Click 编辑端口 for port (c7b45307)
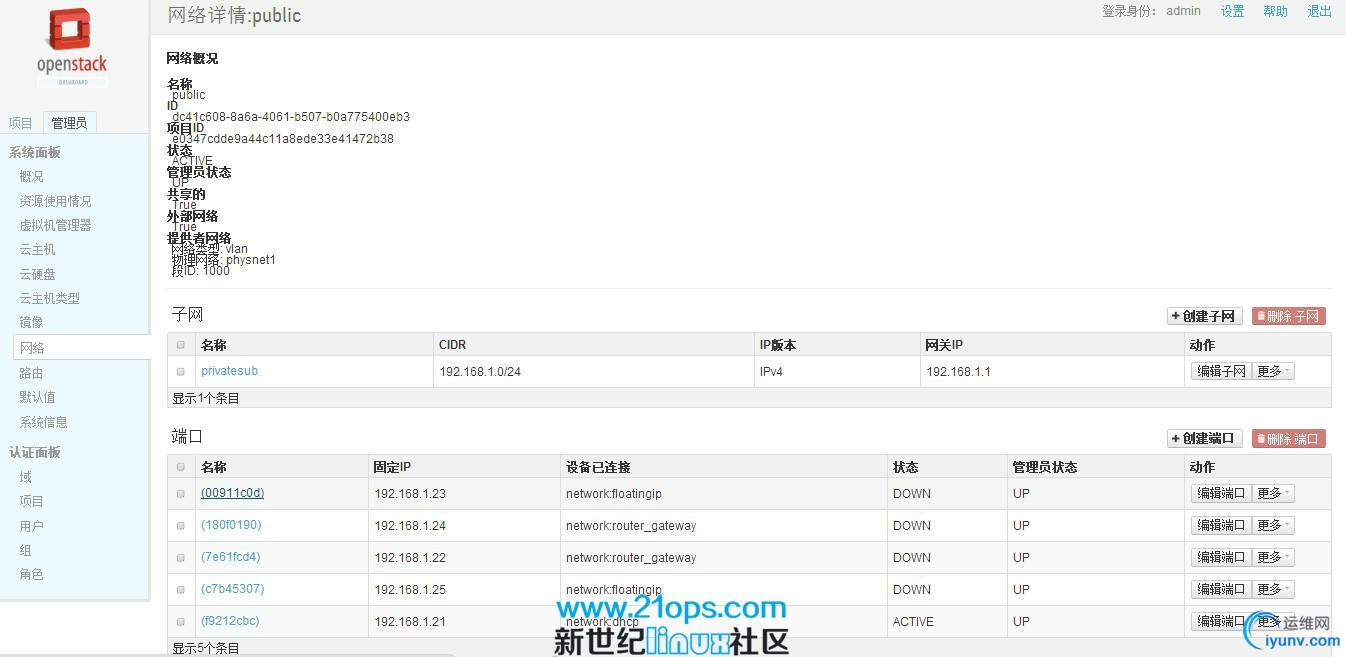Viewport: 1346px width, 657px height. pos(1221,589)
